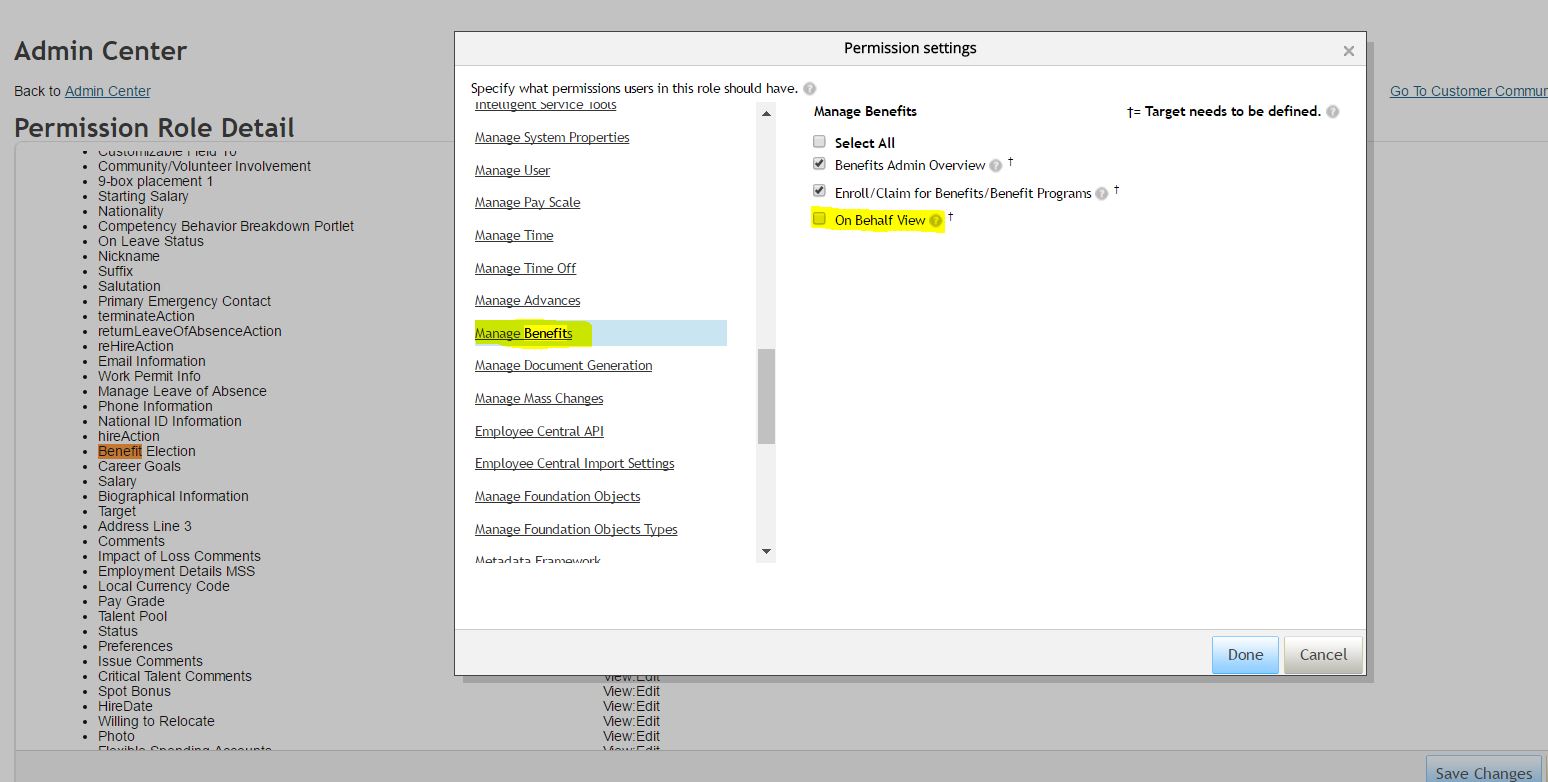Click 'Permission Role Detail' heading
1548x782 pixels.
(154, 128)
